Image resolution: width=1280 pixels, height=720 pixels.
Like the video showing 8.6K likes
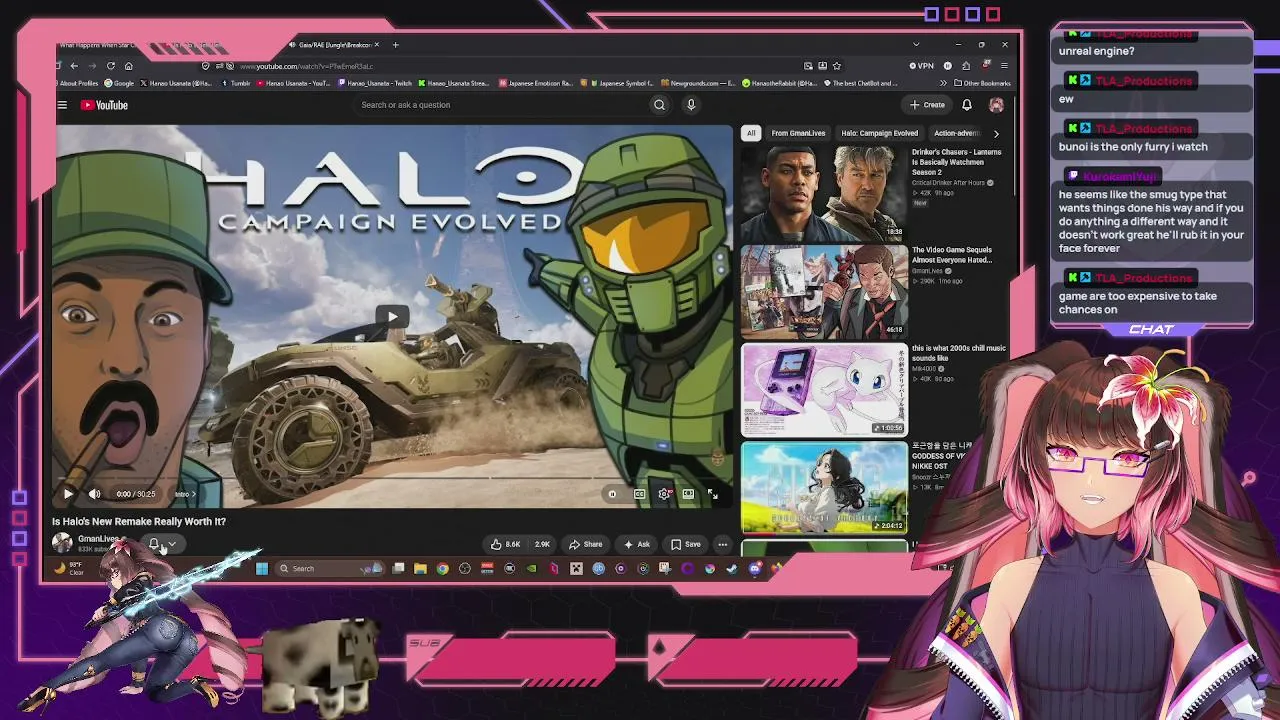coord(505,544)
